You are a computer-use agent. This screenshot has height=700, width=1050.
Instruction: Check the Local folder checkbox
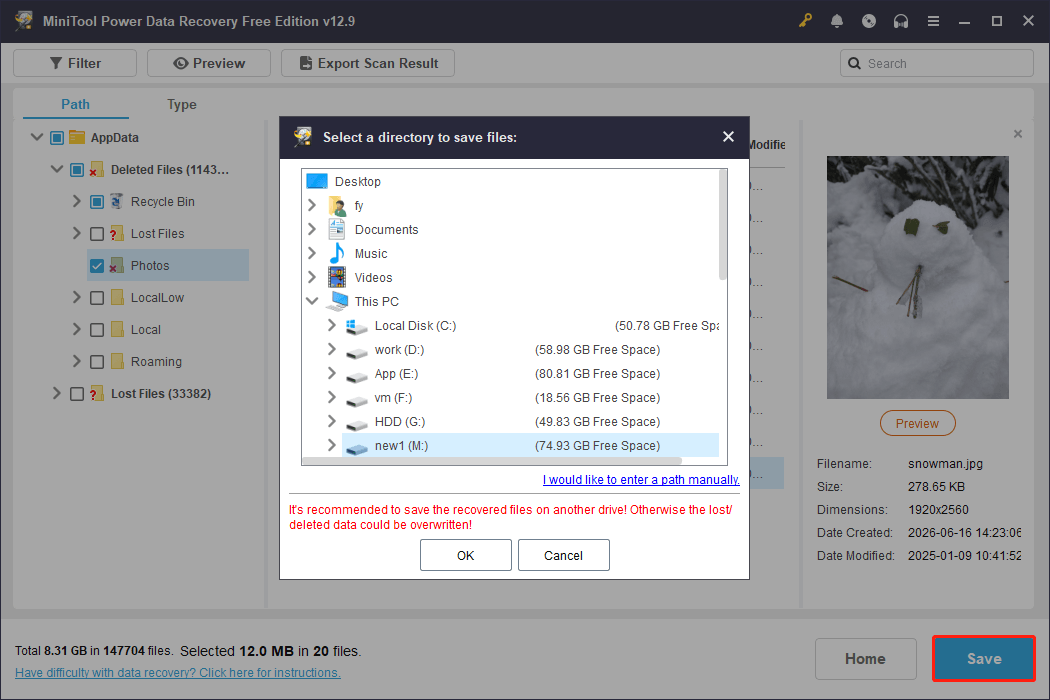click(97, 330)
